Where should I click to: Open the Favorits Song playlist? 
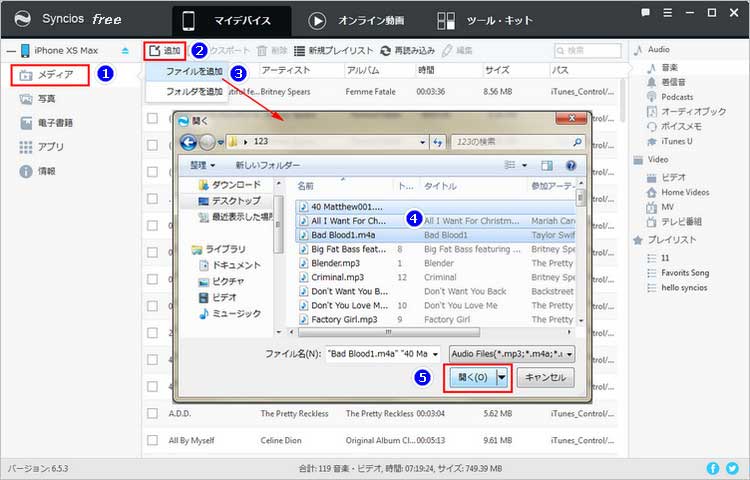pos(678,273)
